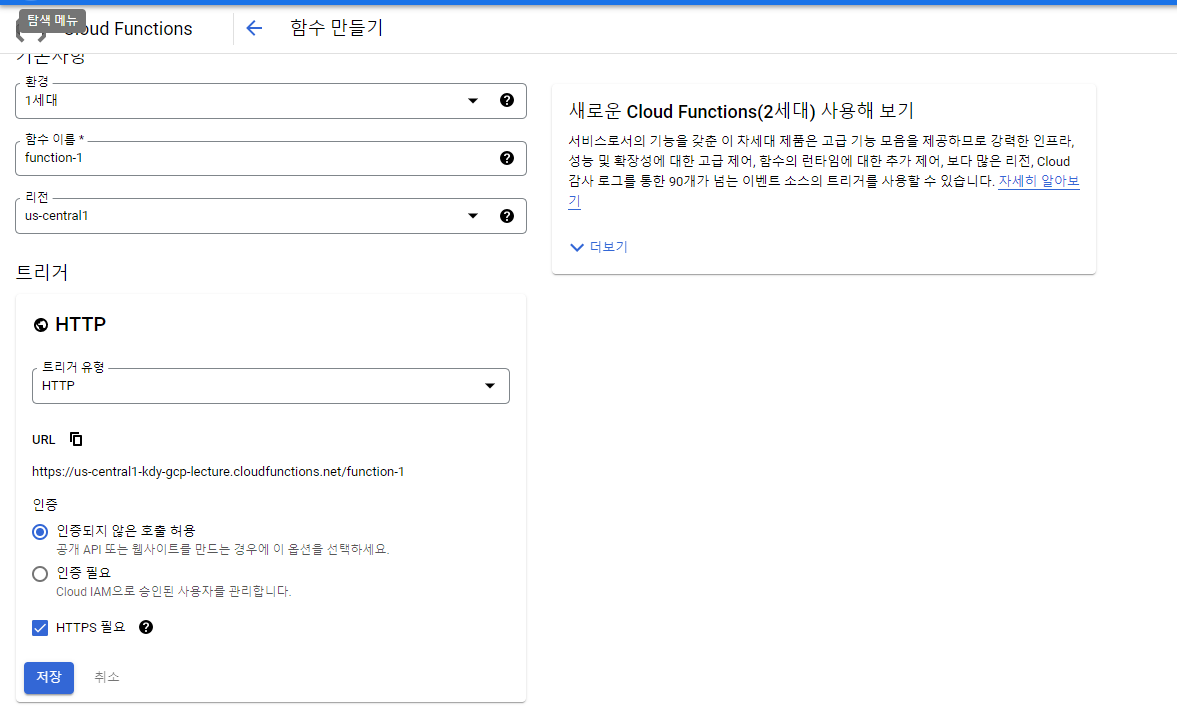Open the 트리거 유형 dropdown showing HTTP
Screen dimensions: 1177x721
(271, 386)
